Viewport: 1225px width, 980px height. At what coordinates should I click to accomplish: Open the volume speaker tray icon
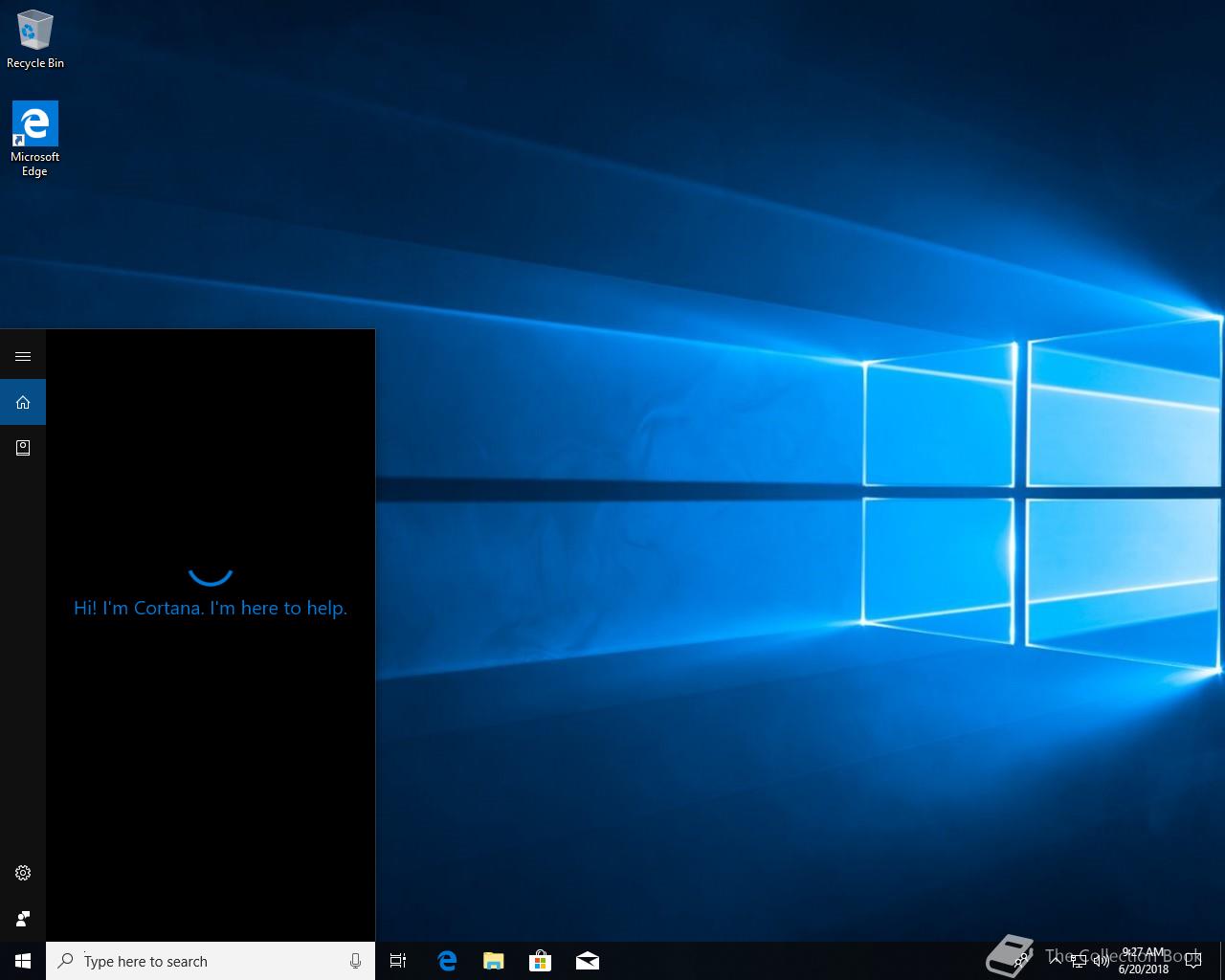(1101, 961)
